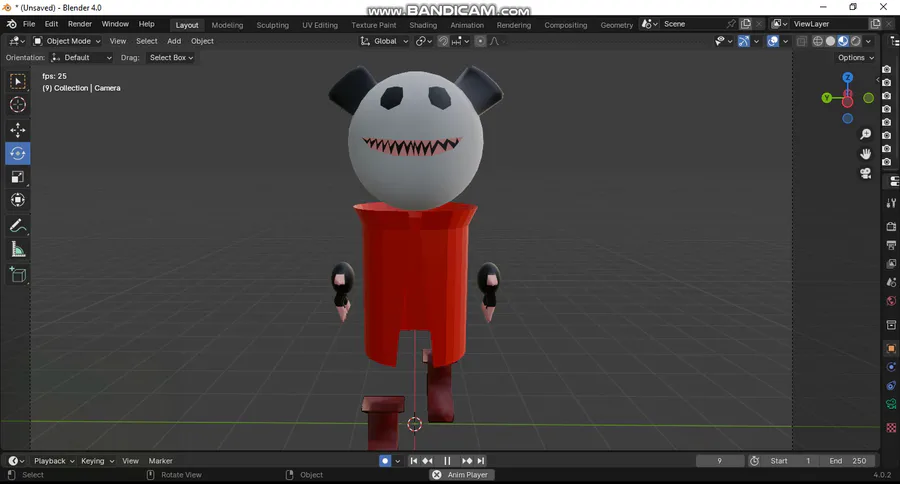Click the new scene icon beside Scene field
The height and width of the screenshot is (484, 900).
click(746, 24)
